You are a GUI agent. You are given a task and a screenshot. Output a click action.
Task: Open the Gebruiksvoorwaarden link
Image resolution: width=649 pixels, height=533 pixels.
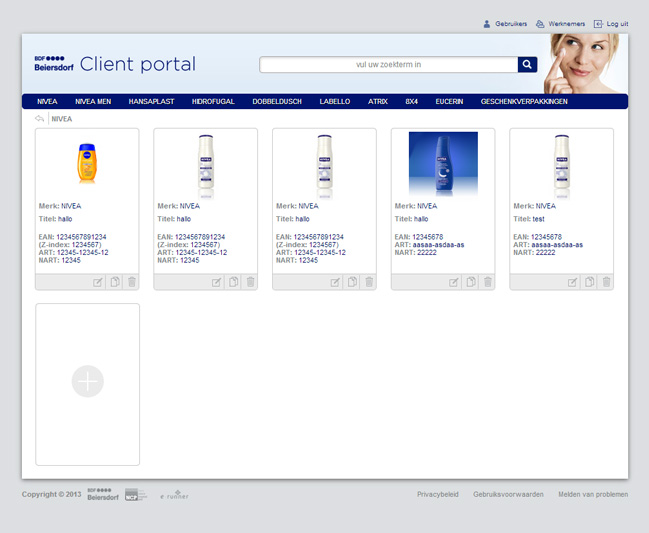pos(508,494)
